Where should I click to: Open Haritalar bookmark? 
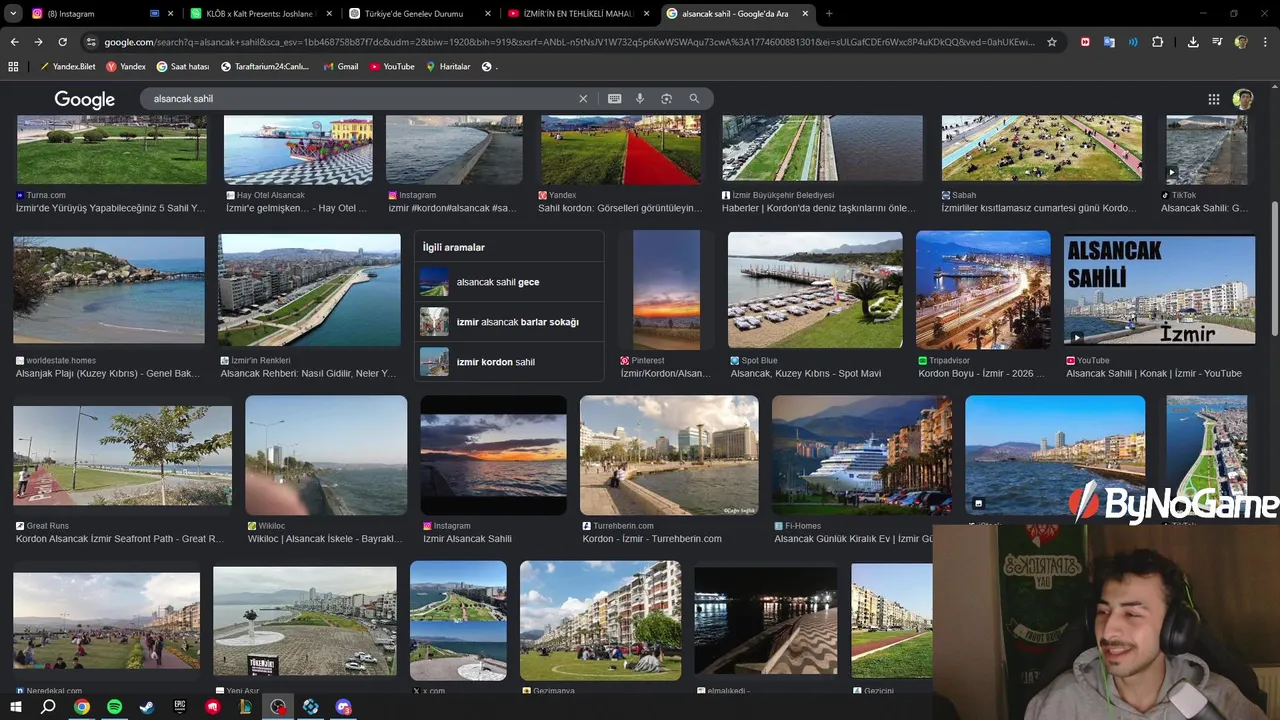point(448,66)
